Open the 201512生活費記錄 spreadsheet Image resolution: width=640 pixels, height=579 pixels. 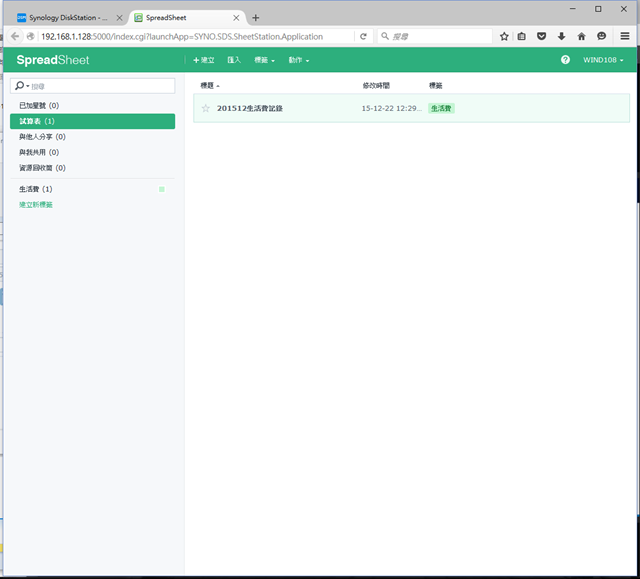click(x=250, y=108)
